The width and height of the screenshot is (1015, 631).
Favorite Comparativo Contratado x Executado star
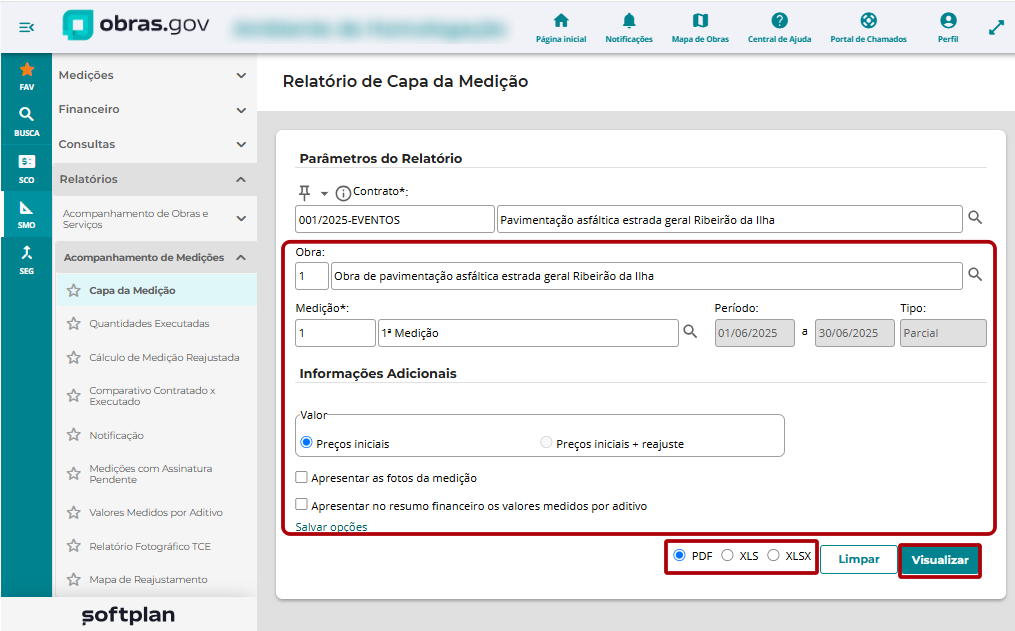(x=74, y=395)
